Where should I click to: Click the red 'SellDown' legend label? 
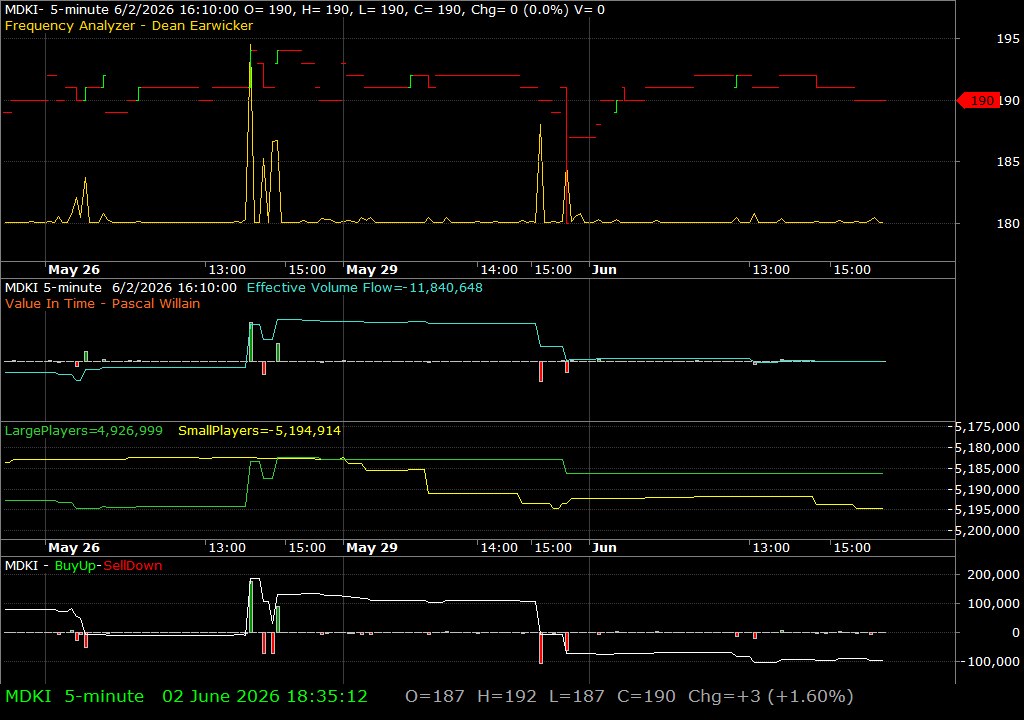coord(133,565)
